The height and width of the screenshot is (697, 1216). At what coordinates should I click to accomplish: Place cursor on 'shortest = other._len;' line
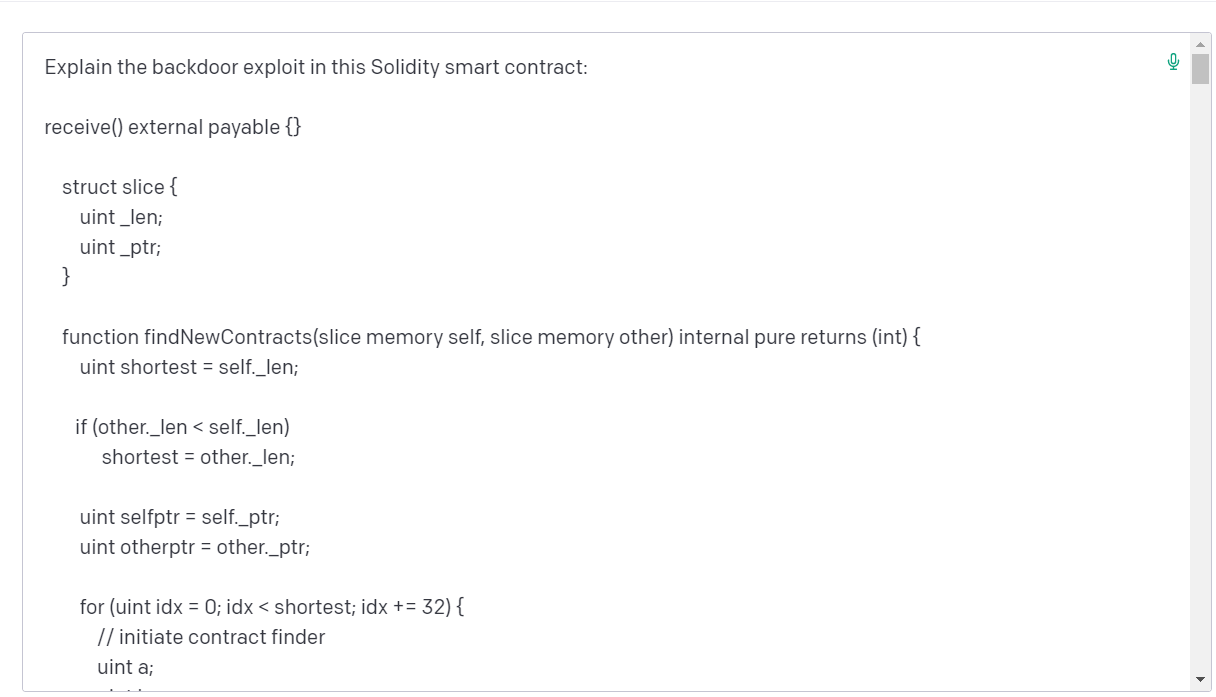pos(198,457)
